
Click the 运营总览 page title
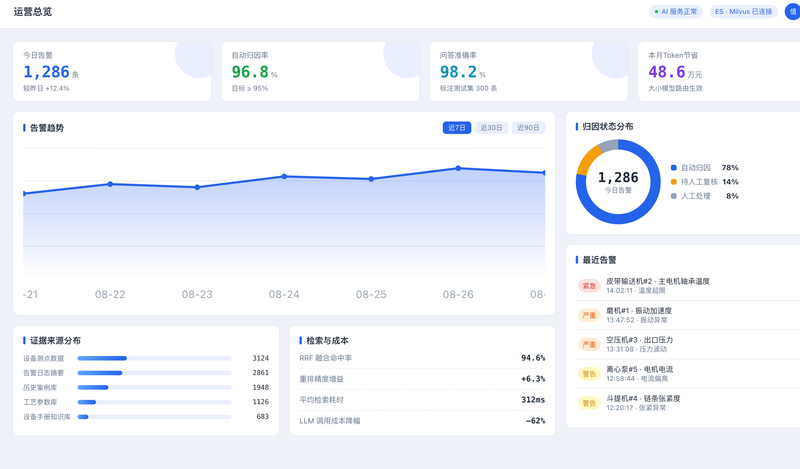33,12
